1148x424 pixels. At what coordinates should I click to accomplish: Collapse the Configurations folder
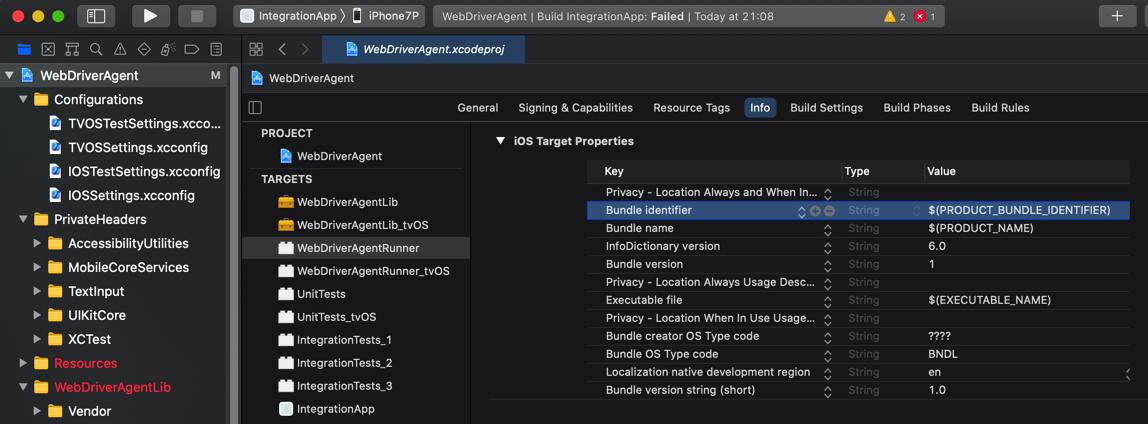(x=23, y=100)
